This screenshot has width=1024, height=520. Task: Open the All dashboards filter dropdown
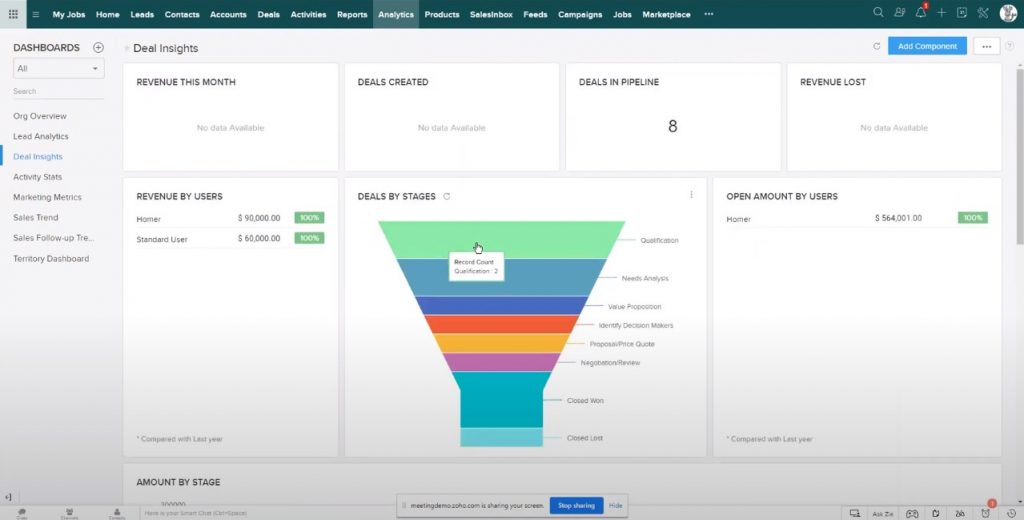tap(58, 69)
